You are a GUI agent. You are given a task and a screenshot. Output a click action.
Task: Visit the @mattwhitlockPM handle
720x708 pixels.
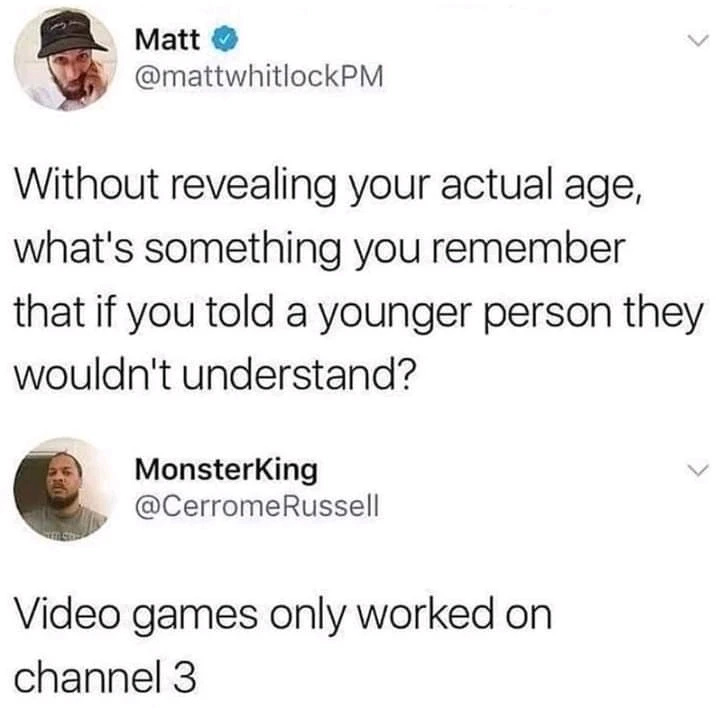click(259, 77)
